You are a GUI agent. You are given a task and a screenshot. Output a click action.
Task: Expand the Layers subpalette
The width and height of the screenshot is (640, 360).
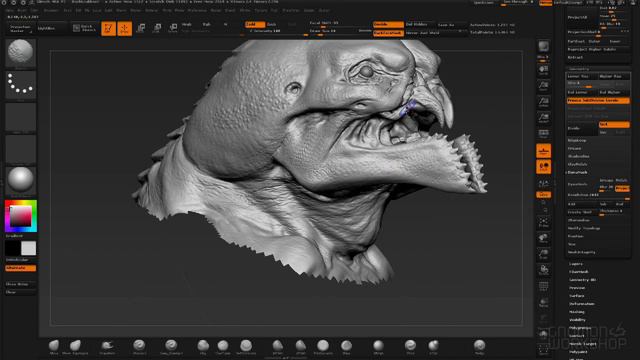(576, 264)
